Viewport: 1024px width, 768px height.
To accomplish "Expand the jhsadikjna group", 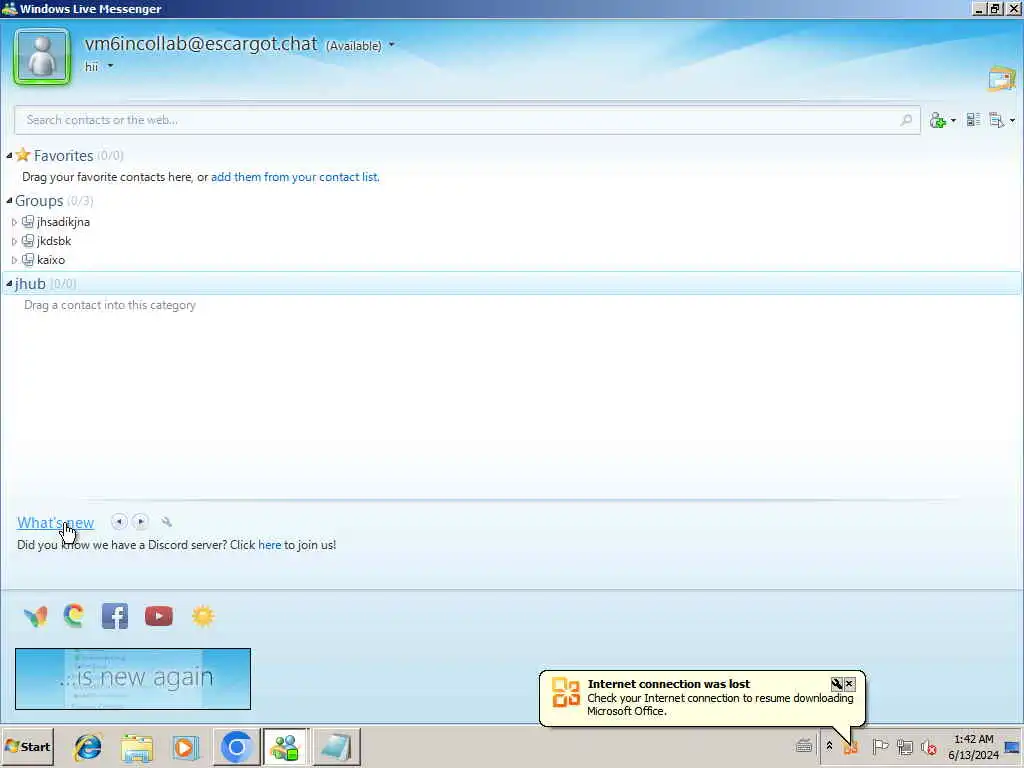I will pos(14,222).
